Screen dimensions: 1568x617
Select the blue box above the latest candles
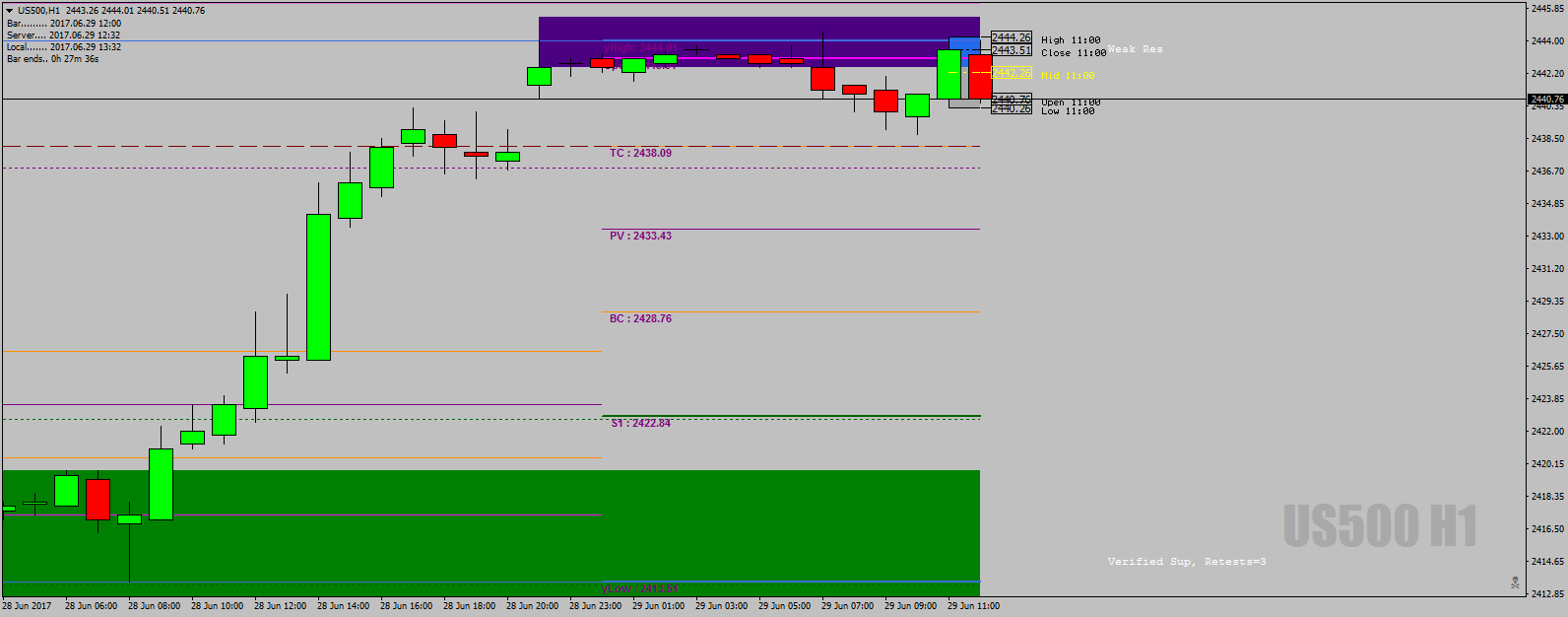point(964,45)
